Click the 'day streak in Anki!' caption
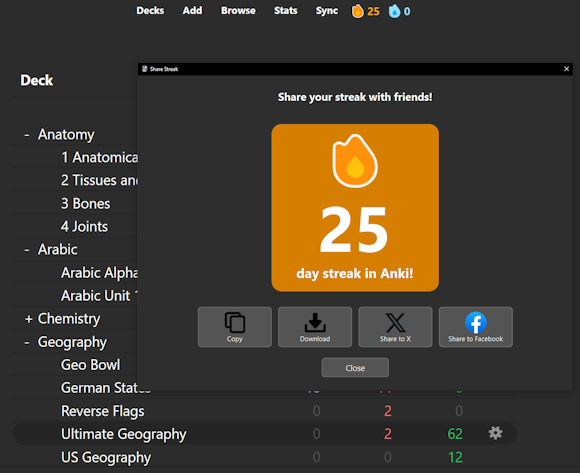The image size is (580, 473). click(355, 274)
